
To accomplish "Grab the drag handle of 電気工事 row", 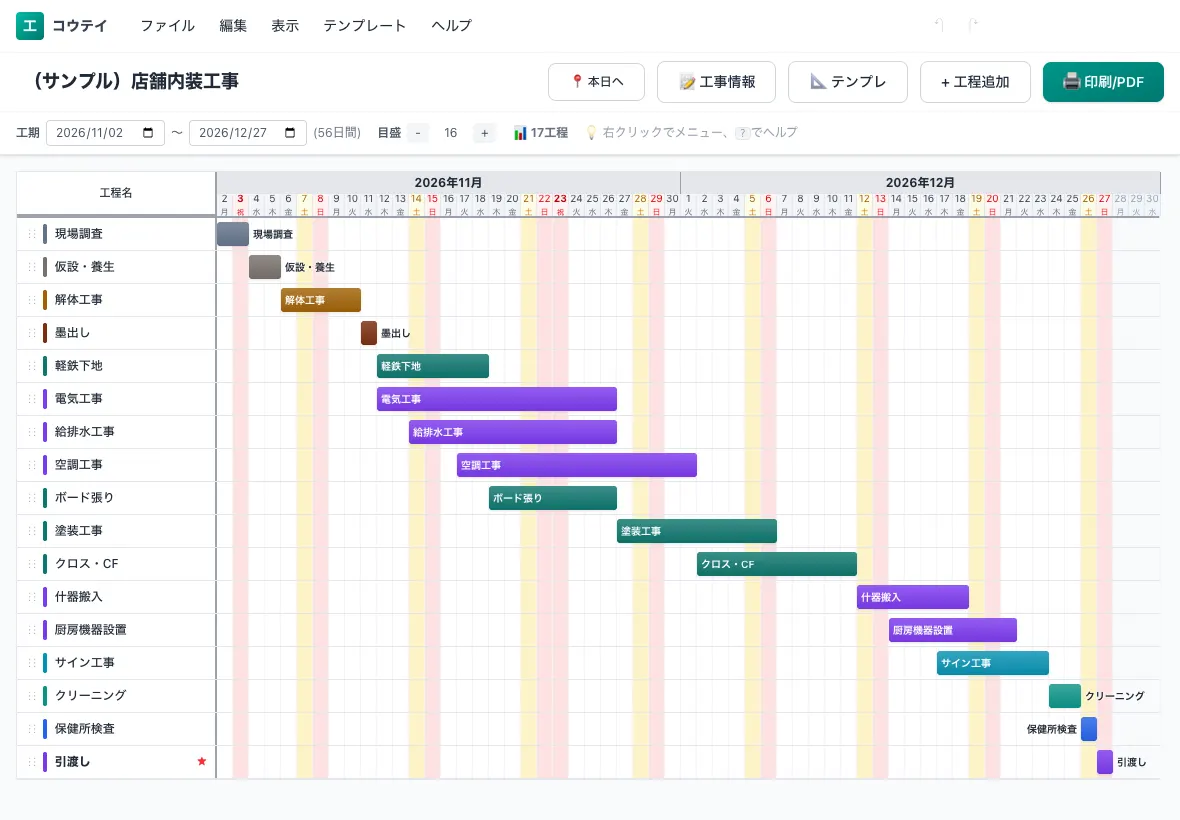I will (32, 399).
